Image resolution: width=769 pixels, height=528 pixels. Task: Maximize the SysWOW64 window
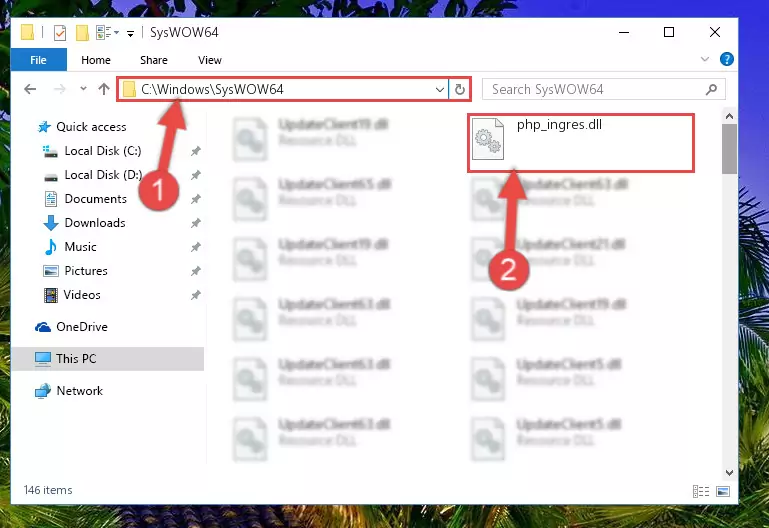669,32
